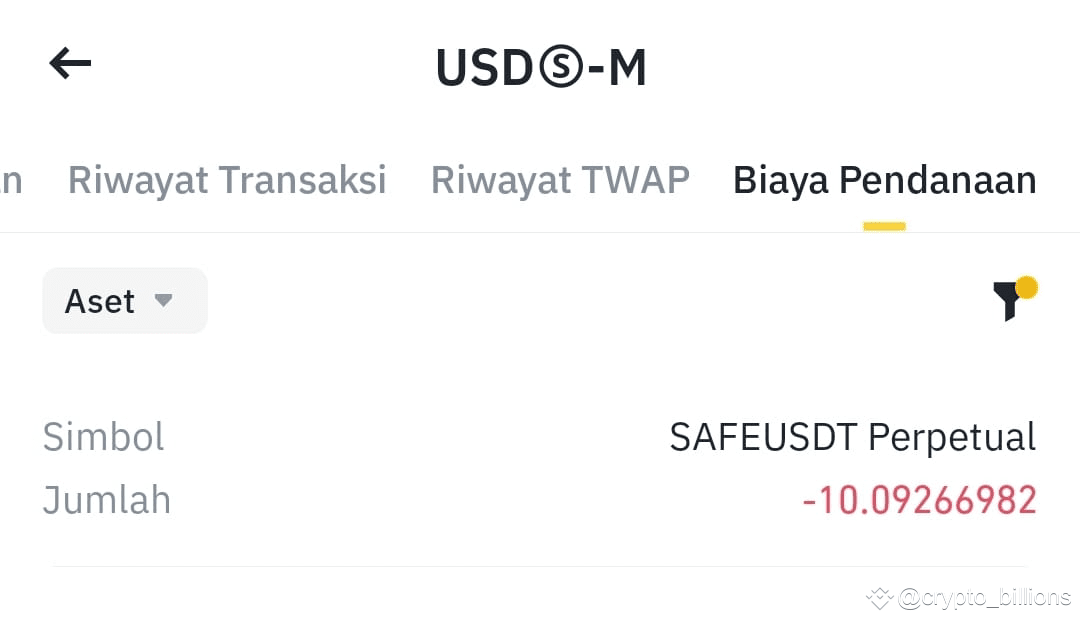This screenshot has height=619, width=1080.
Task: Open the Aset dropdown
Action: click(x=125, y=301)
